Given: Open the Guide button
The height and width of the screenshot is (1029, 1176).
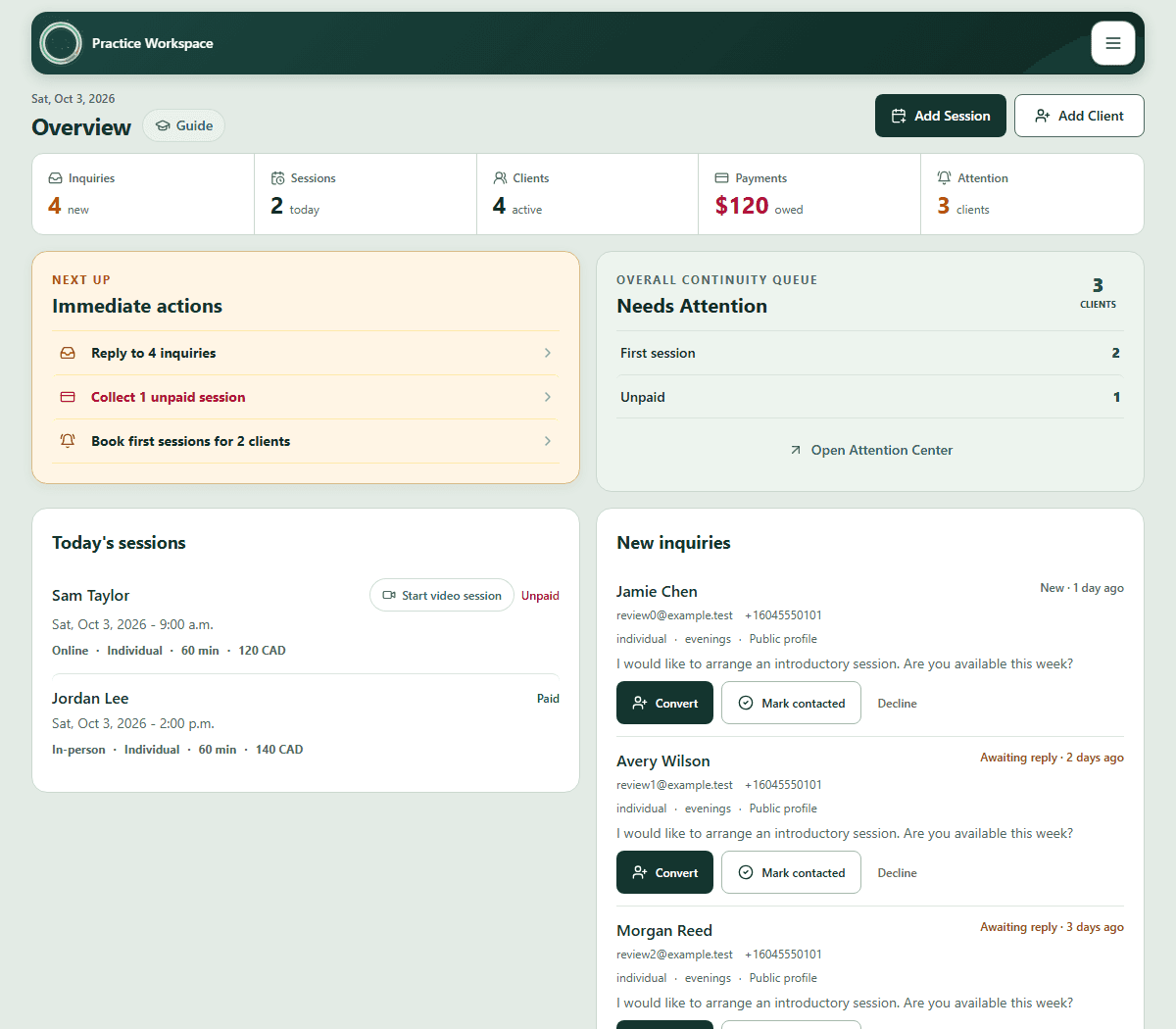Looking at the screenshot, I should coord(184,125).
